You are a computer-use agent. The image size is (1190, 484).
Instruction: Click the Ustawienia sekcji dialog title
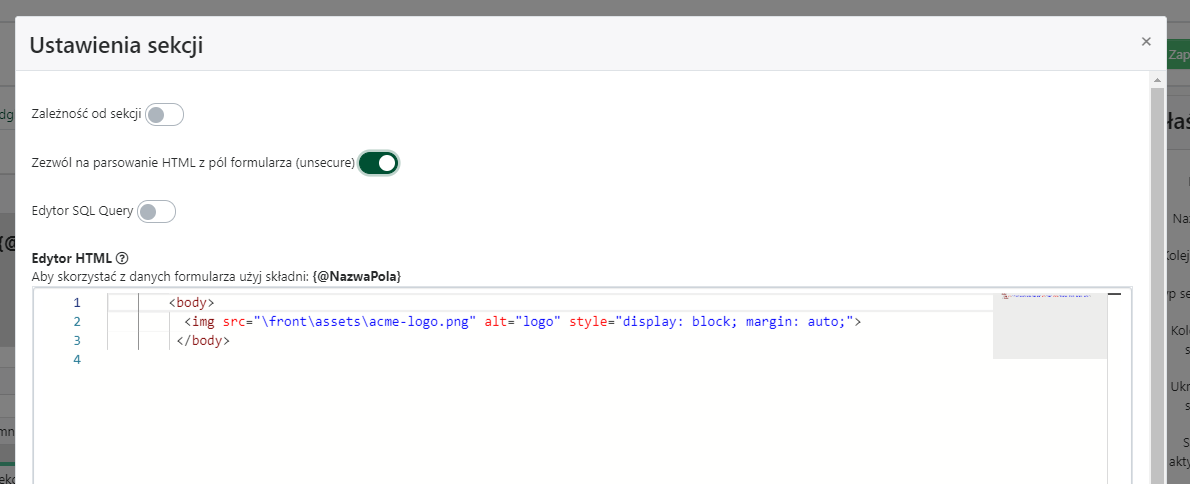tap(117, 44)
